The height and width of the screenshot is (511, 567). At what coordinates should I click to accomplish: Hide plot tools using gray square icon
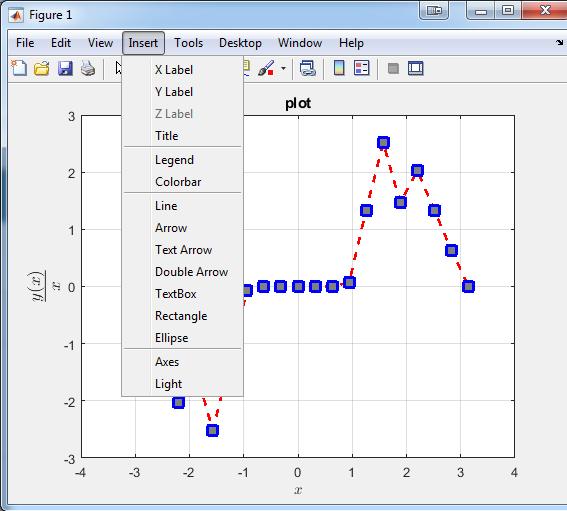pyautogui.click(x=393, y=68)
